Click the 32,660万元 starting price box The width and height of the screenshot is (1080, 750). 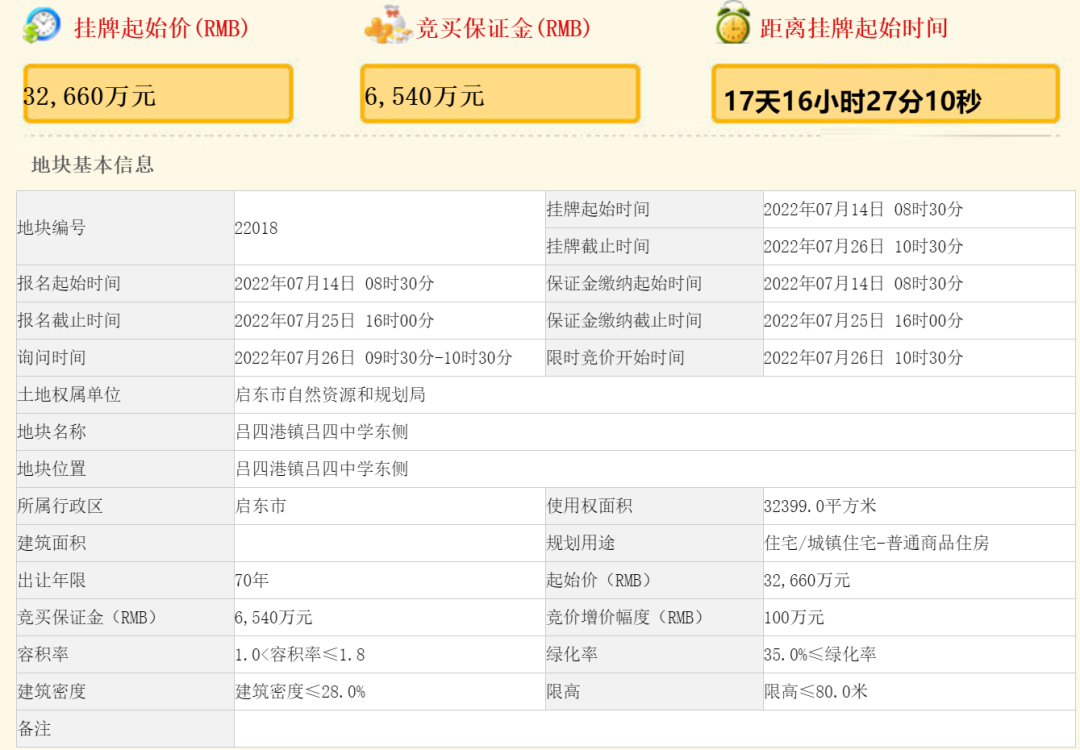[158, 94]
